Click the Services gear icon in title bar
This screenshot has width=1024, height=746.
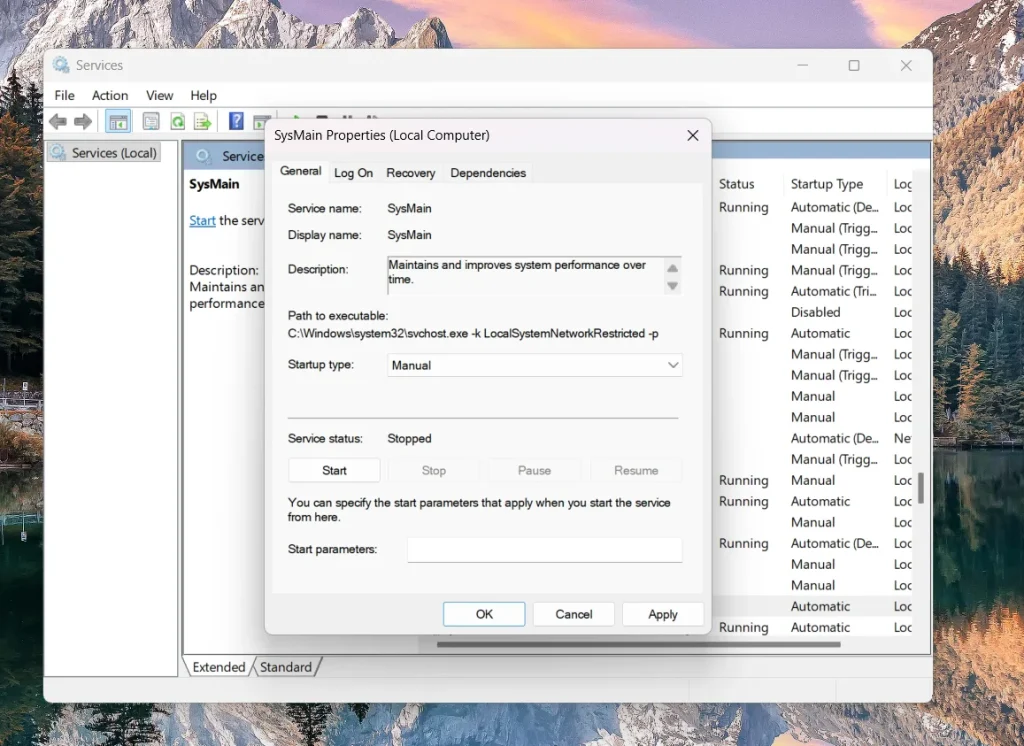tap(61, 65)
